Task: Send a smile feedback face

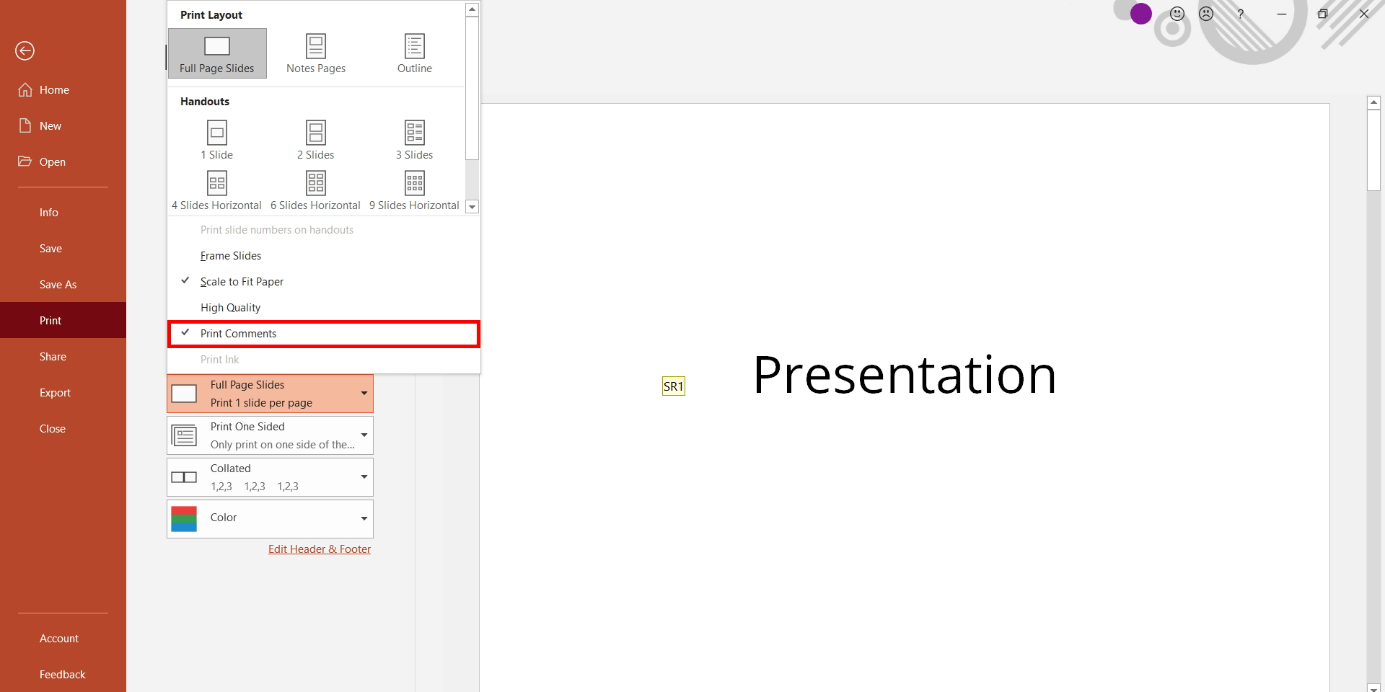Action: [1177, 14]
